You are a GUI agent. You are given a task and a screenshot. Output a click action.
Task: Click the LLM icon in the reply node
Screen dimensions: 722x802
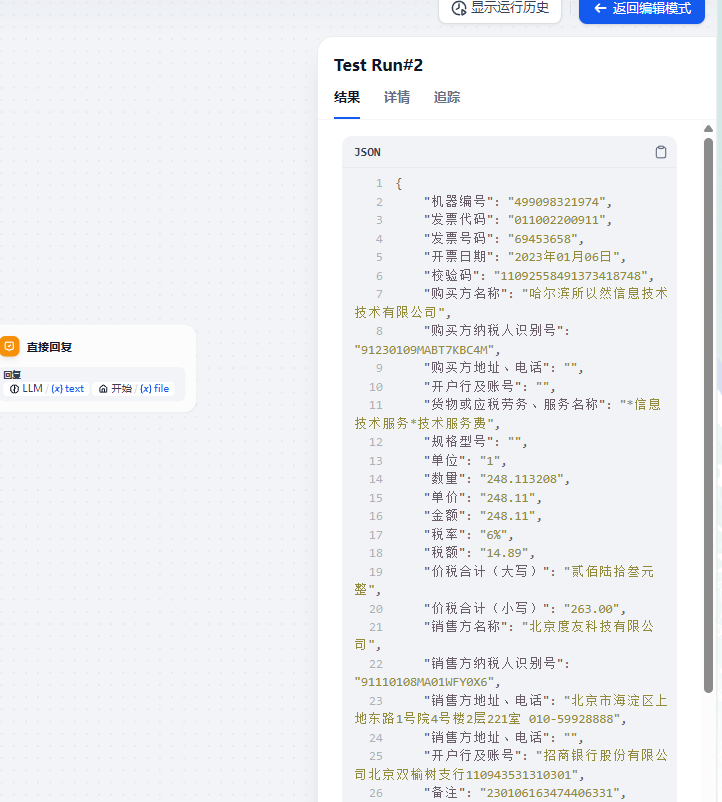pos(14,389)
